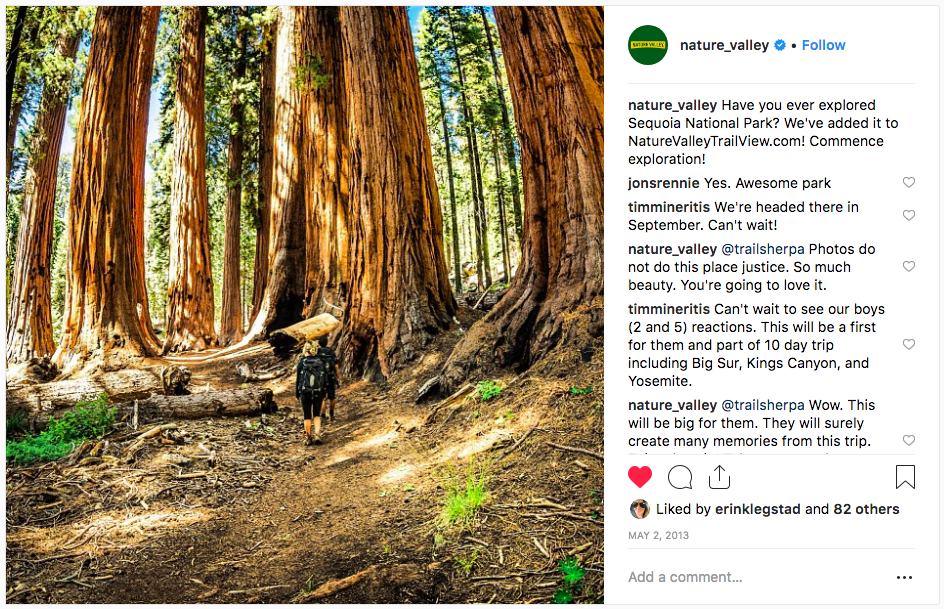Like the 'Photos do not do' comment
The image size is (944, 609).
point(908,267)
